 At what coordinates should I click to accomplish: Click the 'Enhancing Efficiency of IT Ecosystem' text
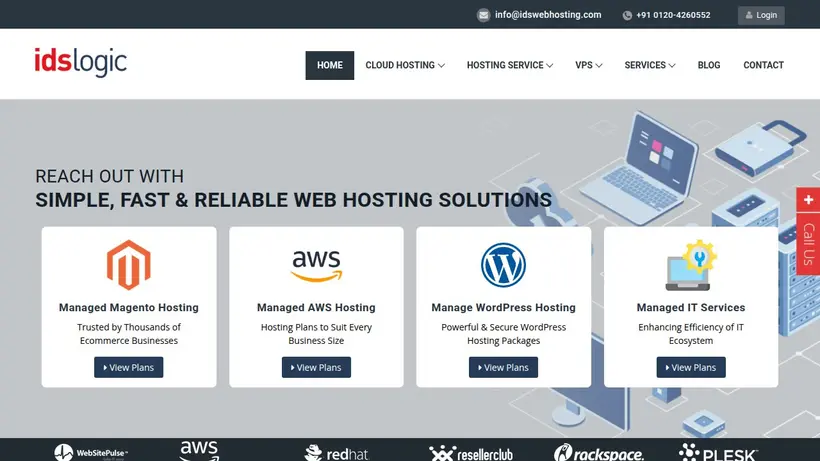click(691, 333)
